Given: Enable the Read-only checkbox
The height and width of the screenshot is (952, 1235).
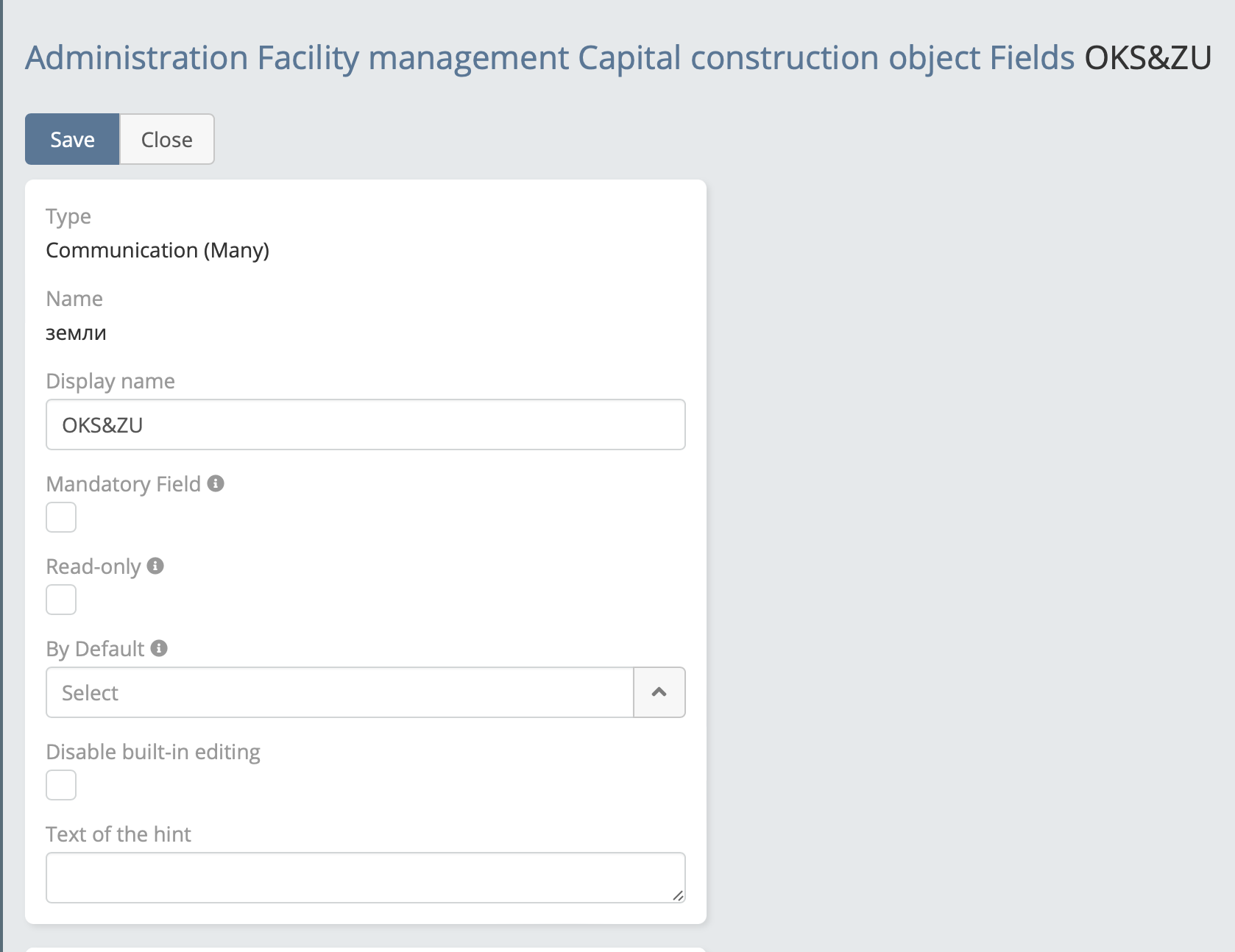Looking at the screenshot, I should [x=61, y=600].
